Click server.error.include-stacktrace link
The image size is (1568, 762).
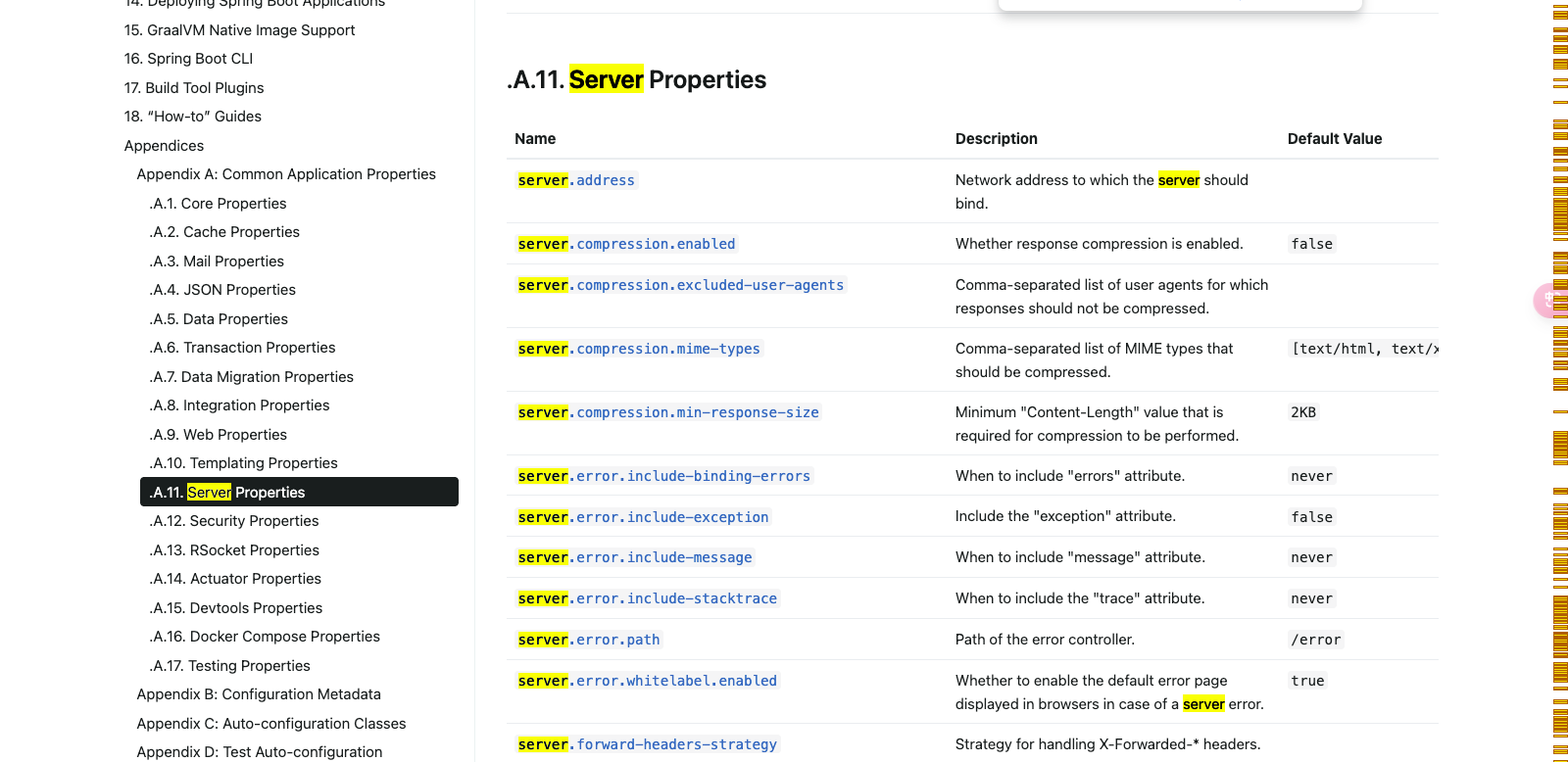point(648,598)
